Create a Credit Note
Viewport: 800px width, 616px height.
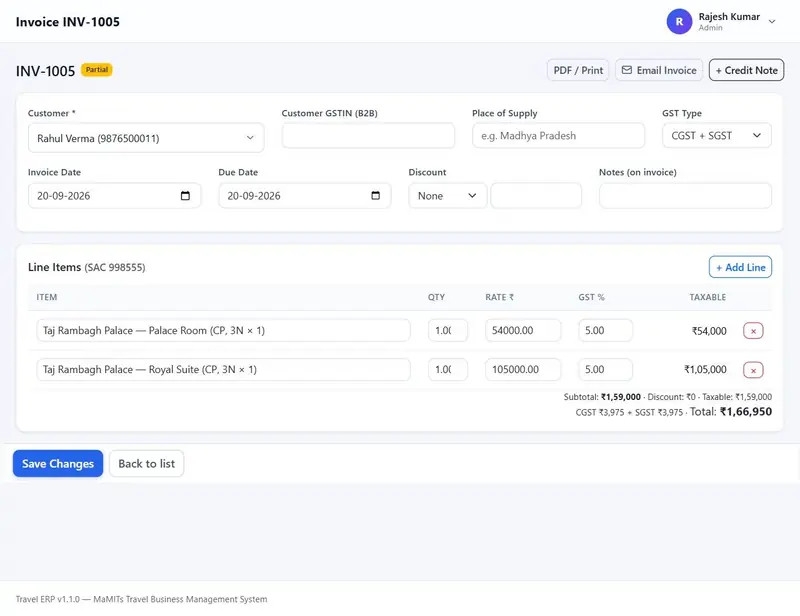[746, 70]
